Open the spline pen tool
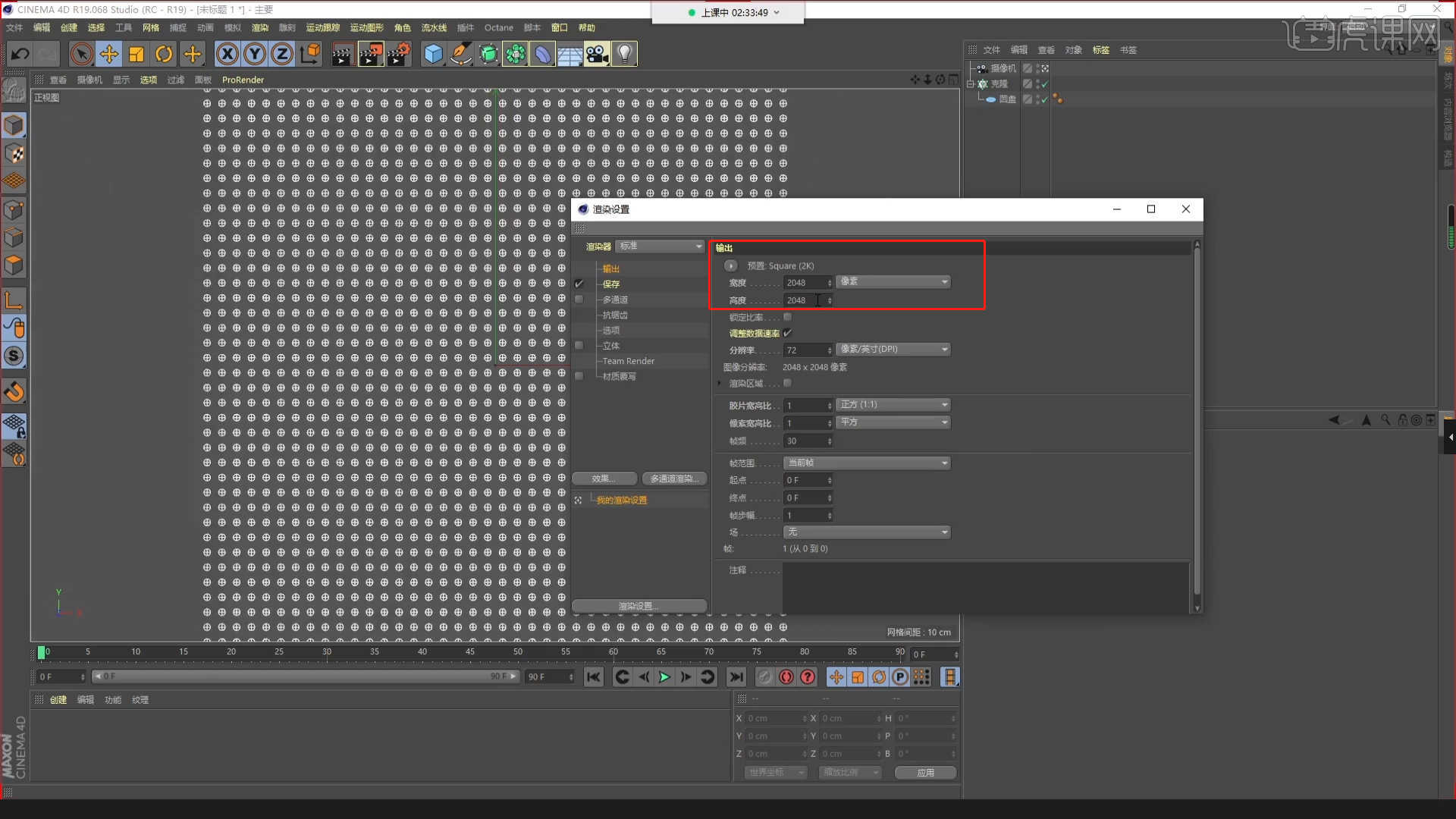The height and width of the screenshot is (819, 1456). pos(460,54)
